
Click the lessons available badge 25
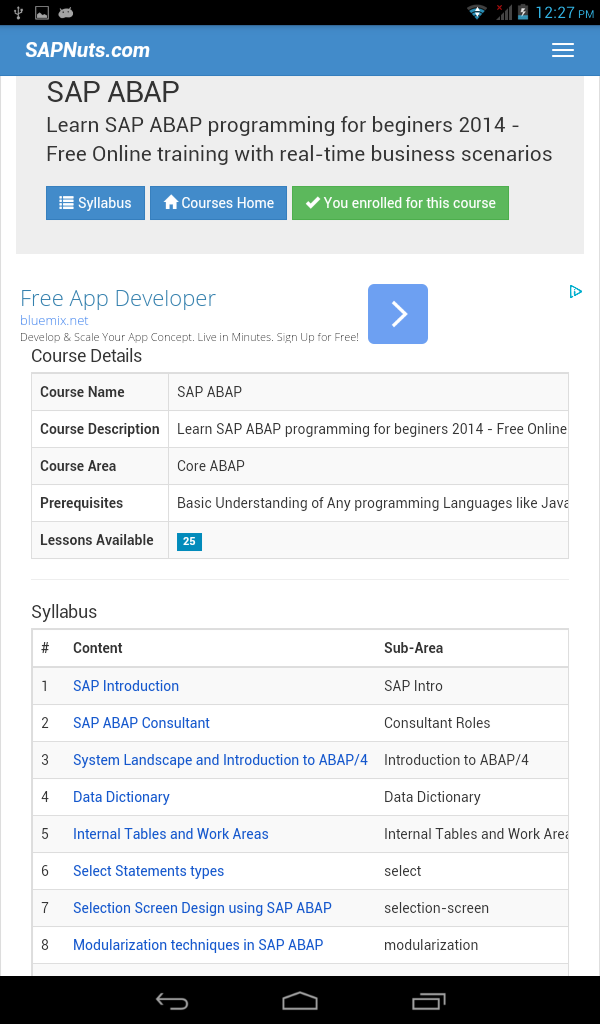189,541
